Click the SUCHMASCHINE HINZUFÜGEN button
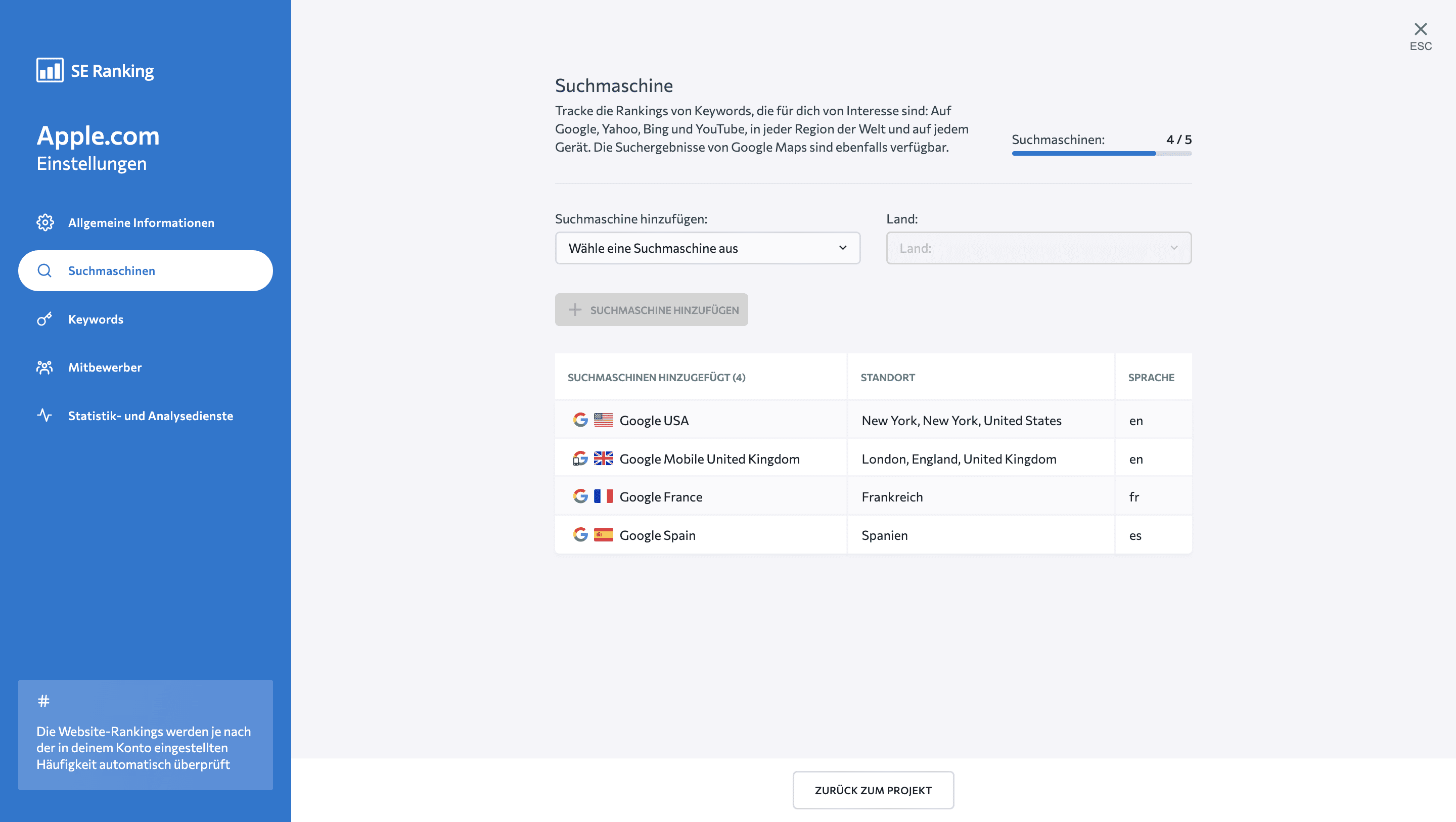The image size is (1456, 822). pyautogui.click(x=651, y=309)
